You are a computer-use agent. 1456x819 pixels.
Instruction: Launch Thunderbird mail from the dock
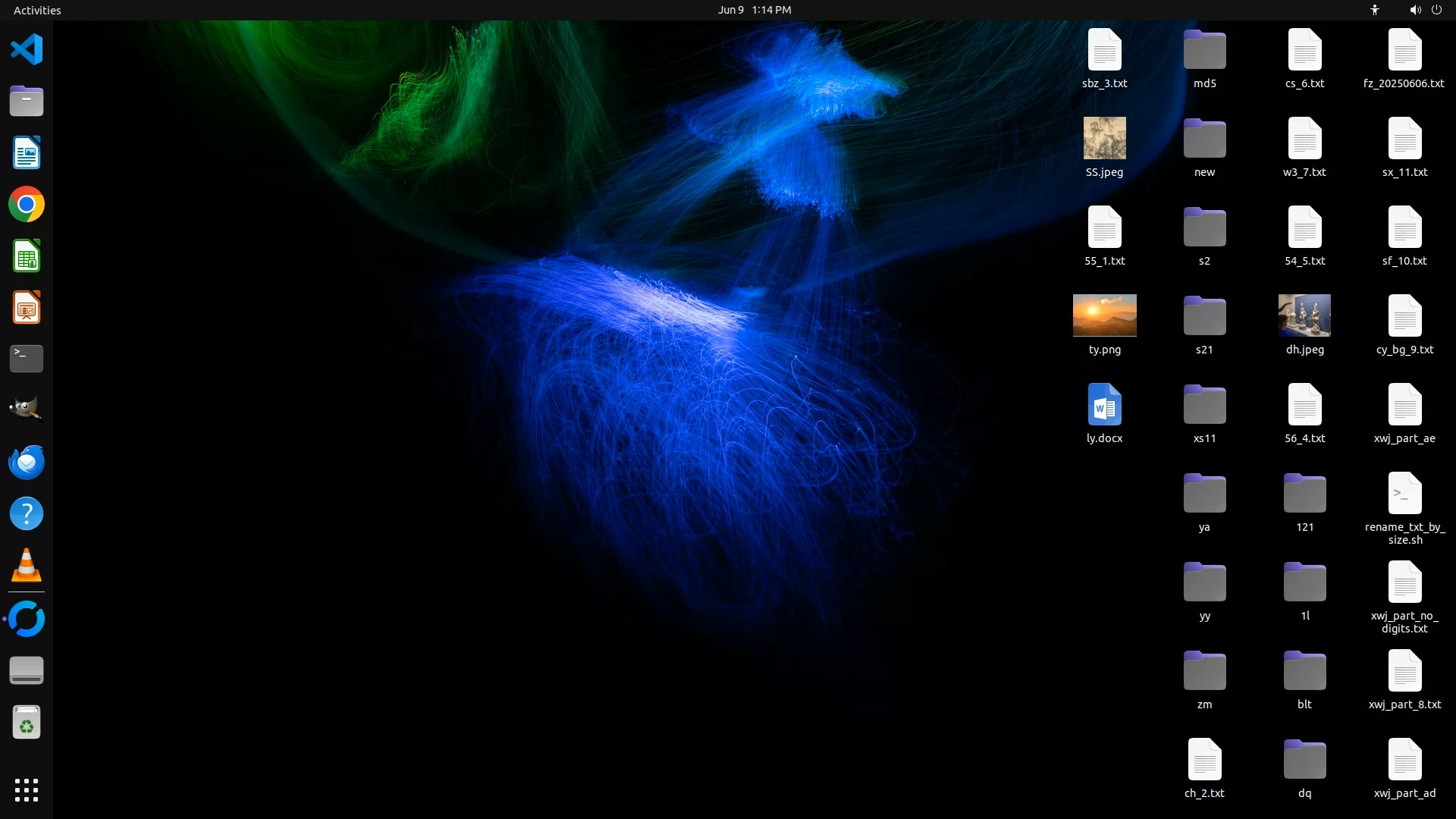click(27, 462)
